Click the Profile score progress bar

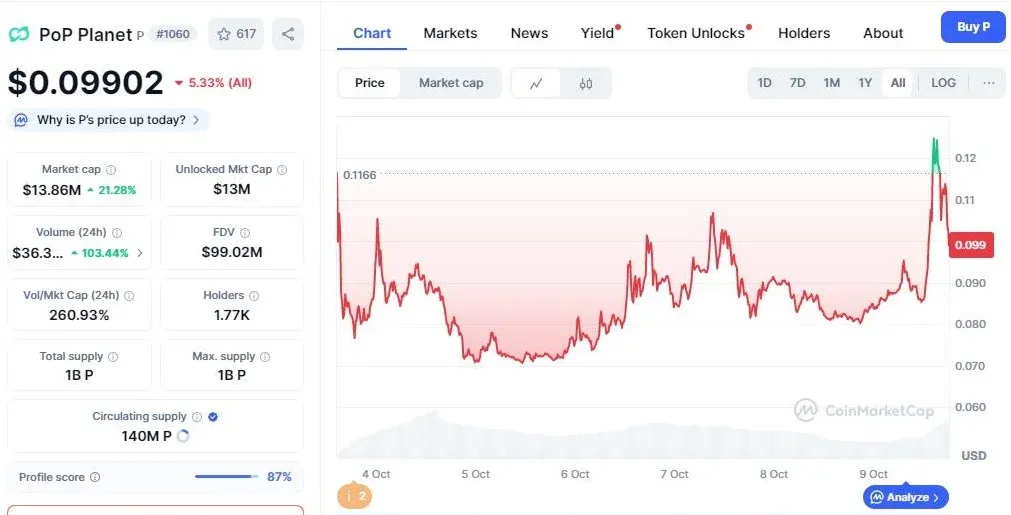point(226,477)
